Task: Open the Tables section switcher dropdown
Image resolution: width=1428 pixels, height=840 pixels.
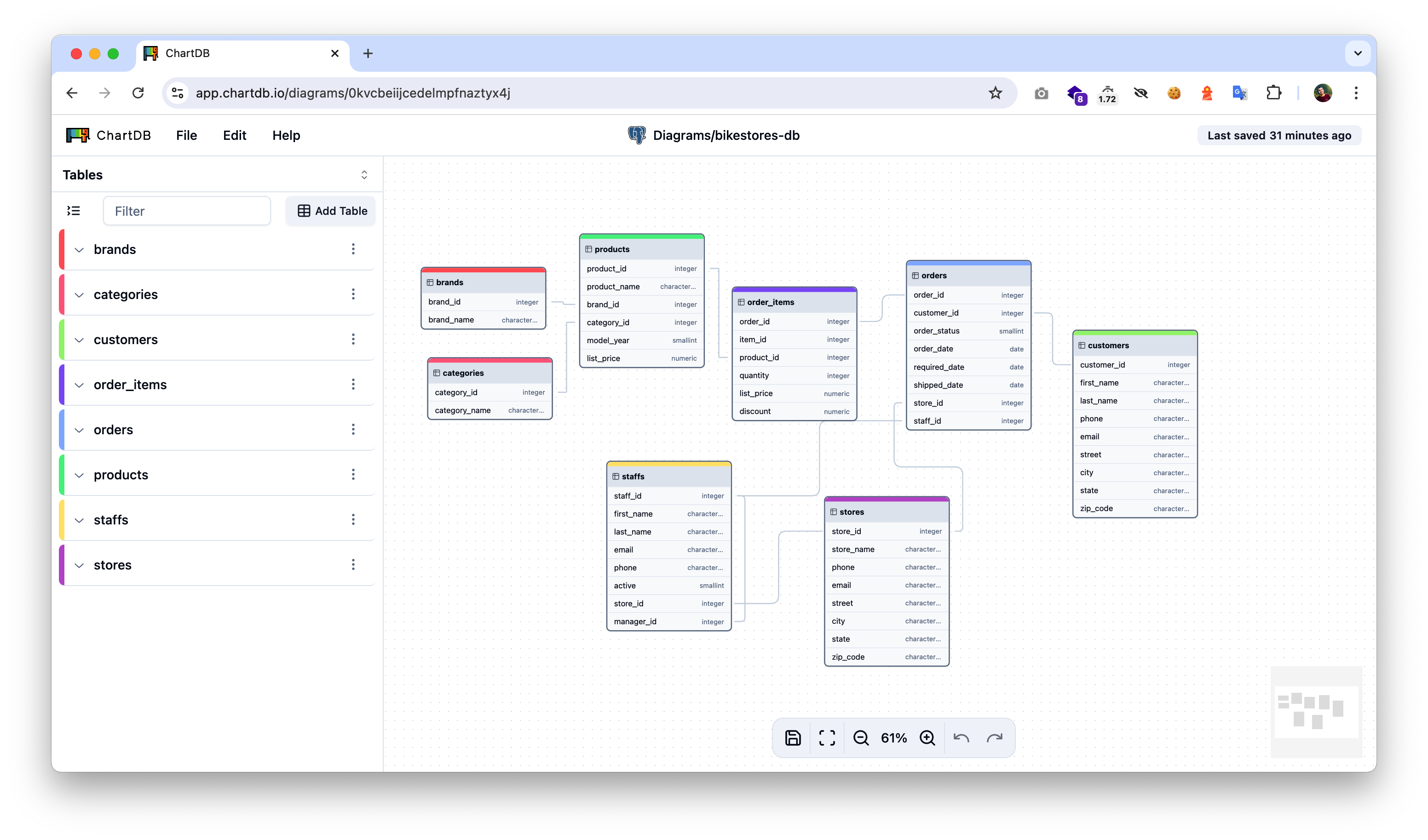Action: click(x=364, y=174)
